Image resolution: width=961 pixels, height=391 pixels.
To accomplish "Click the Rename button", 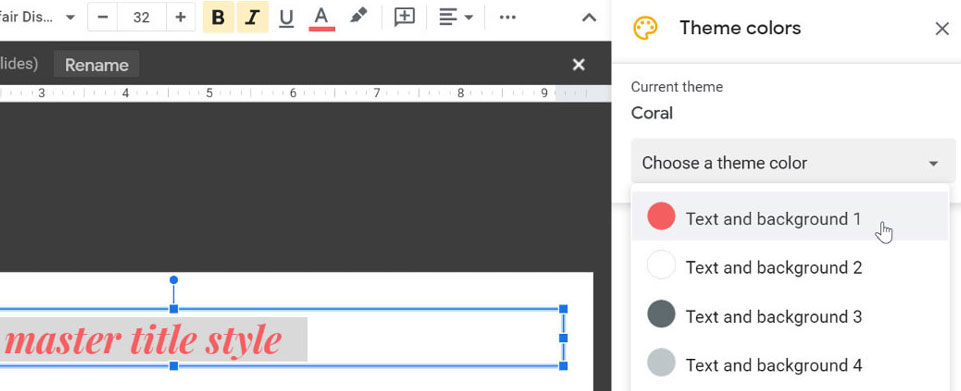I will click(x=96, y=65).
